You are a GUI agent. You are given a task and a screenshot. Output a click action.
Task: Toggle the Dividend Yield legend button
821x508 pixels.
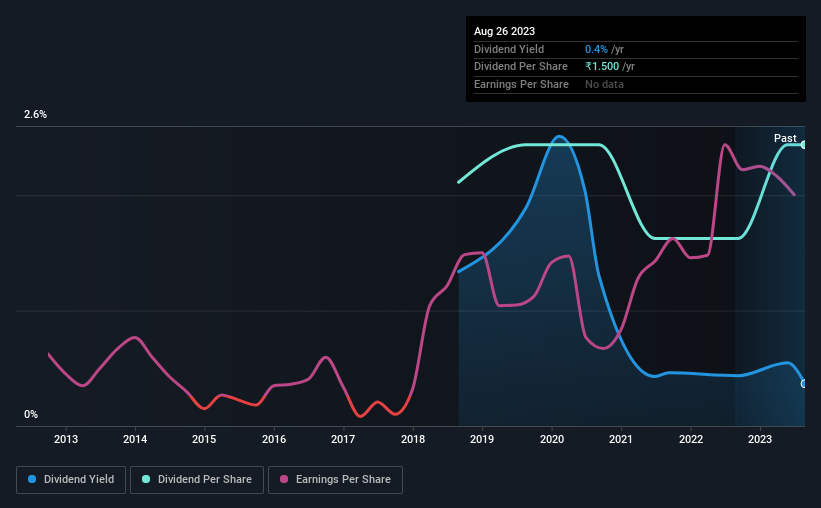click(x=71, y=480)
